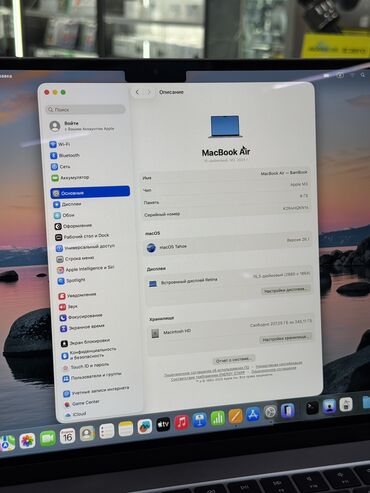Open Универсальный доступ accessibility settings
370x493 pixels.
click(85, 247)
